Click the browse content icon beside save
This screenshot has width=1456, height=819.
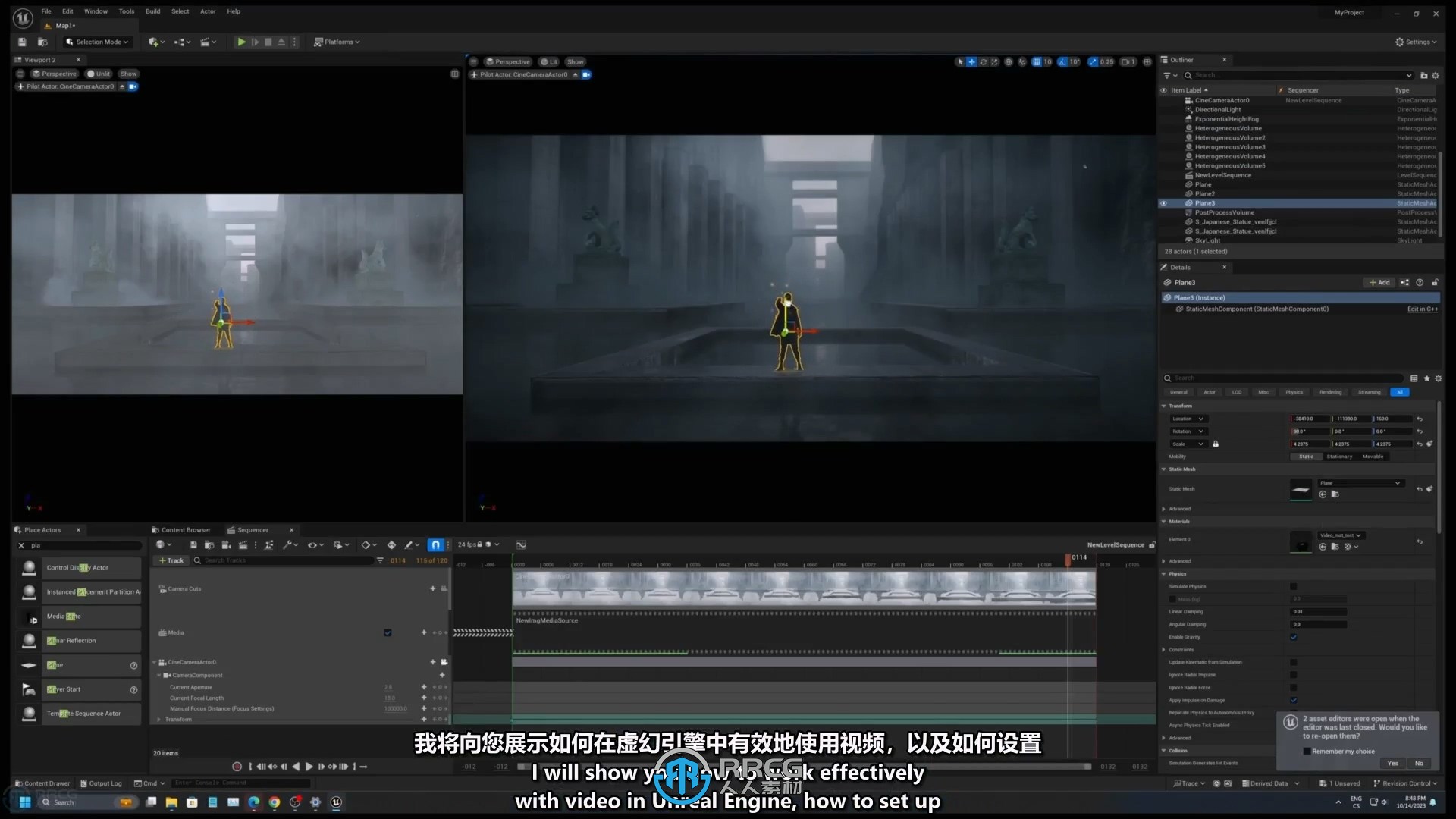(42, 42)
